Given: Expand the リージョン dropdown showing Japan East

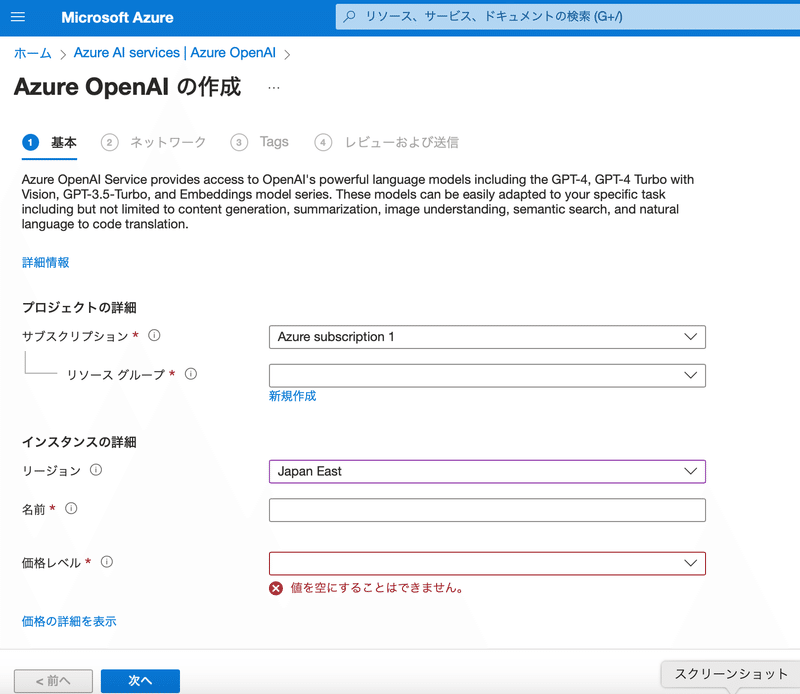Looking at the screenshot, I should coord(487,472).
